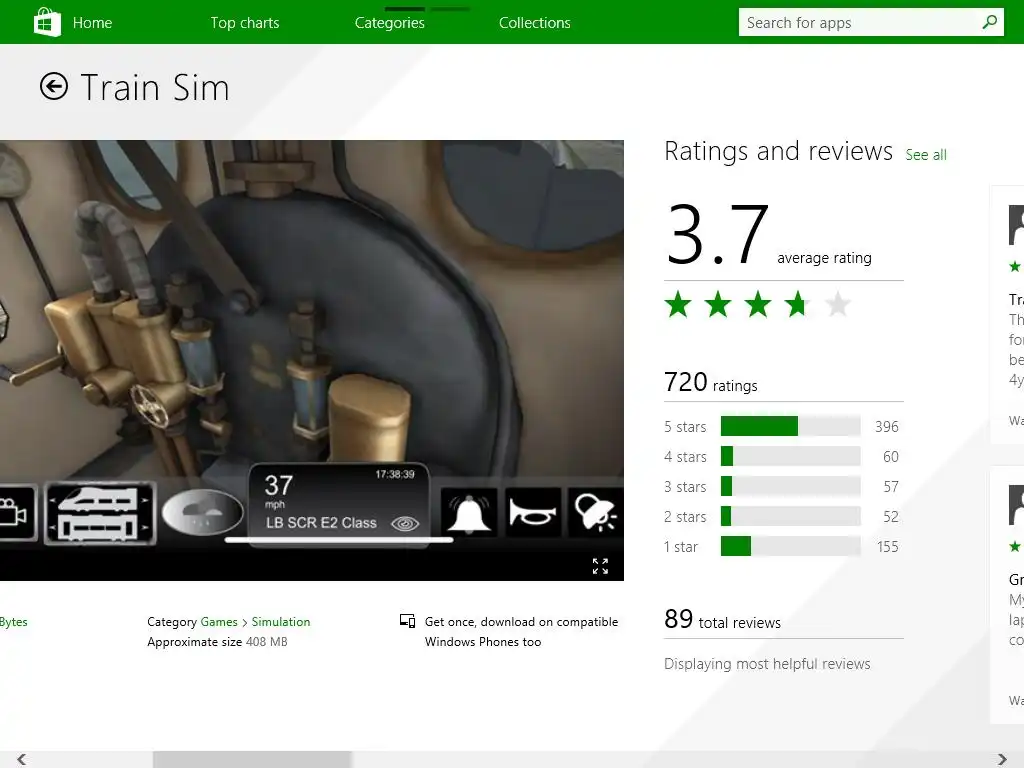Open the Top charts tab
This screenshot has width=1024, height=768.
point(245,23)
